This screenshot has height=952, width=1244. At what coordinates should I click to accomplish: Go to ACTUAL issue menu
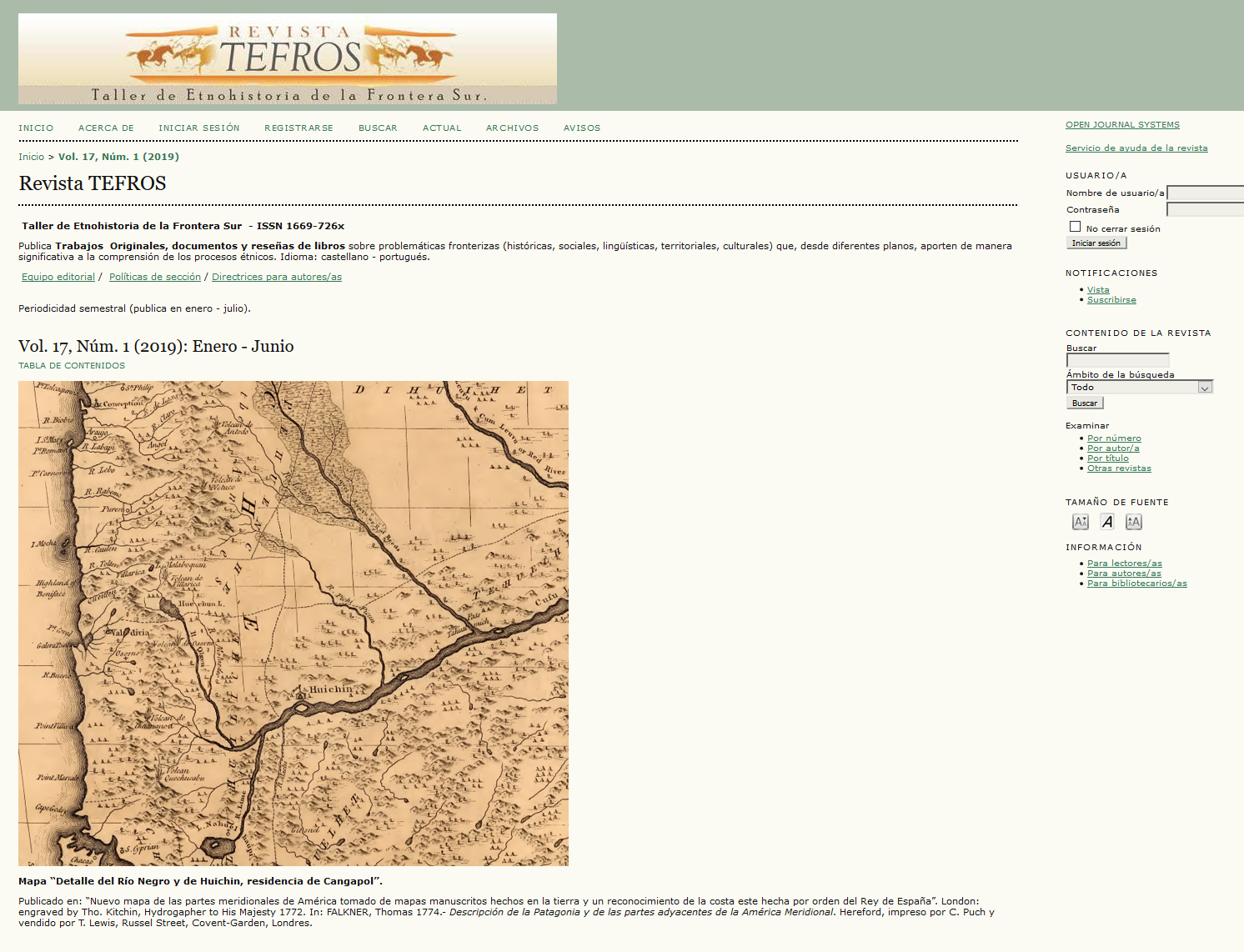click(442, 128)
